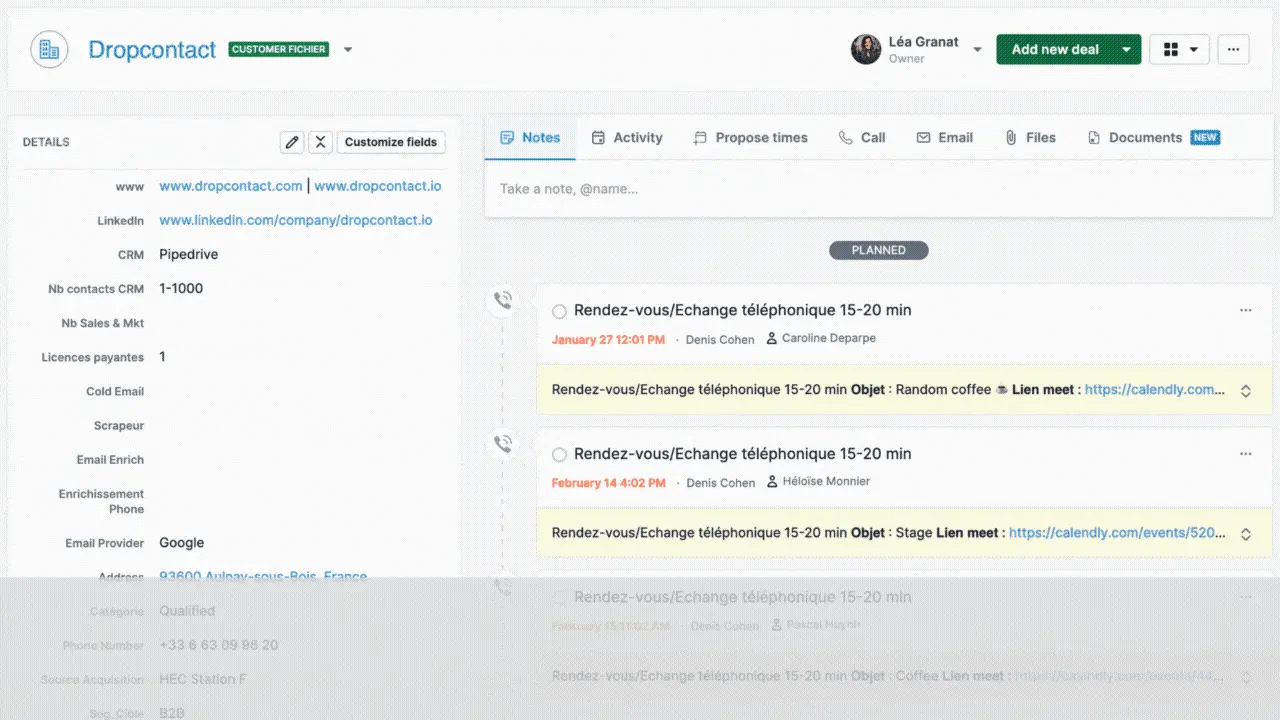
Task: Expand the Stage activity note
Action: [x=1246, y=534]
